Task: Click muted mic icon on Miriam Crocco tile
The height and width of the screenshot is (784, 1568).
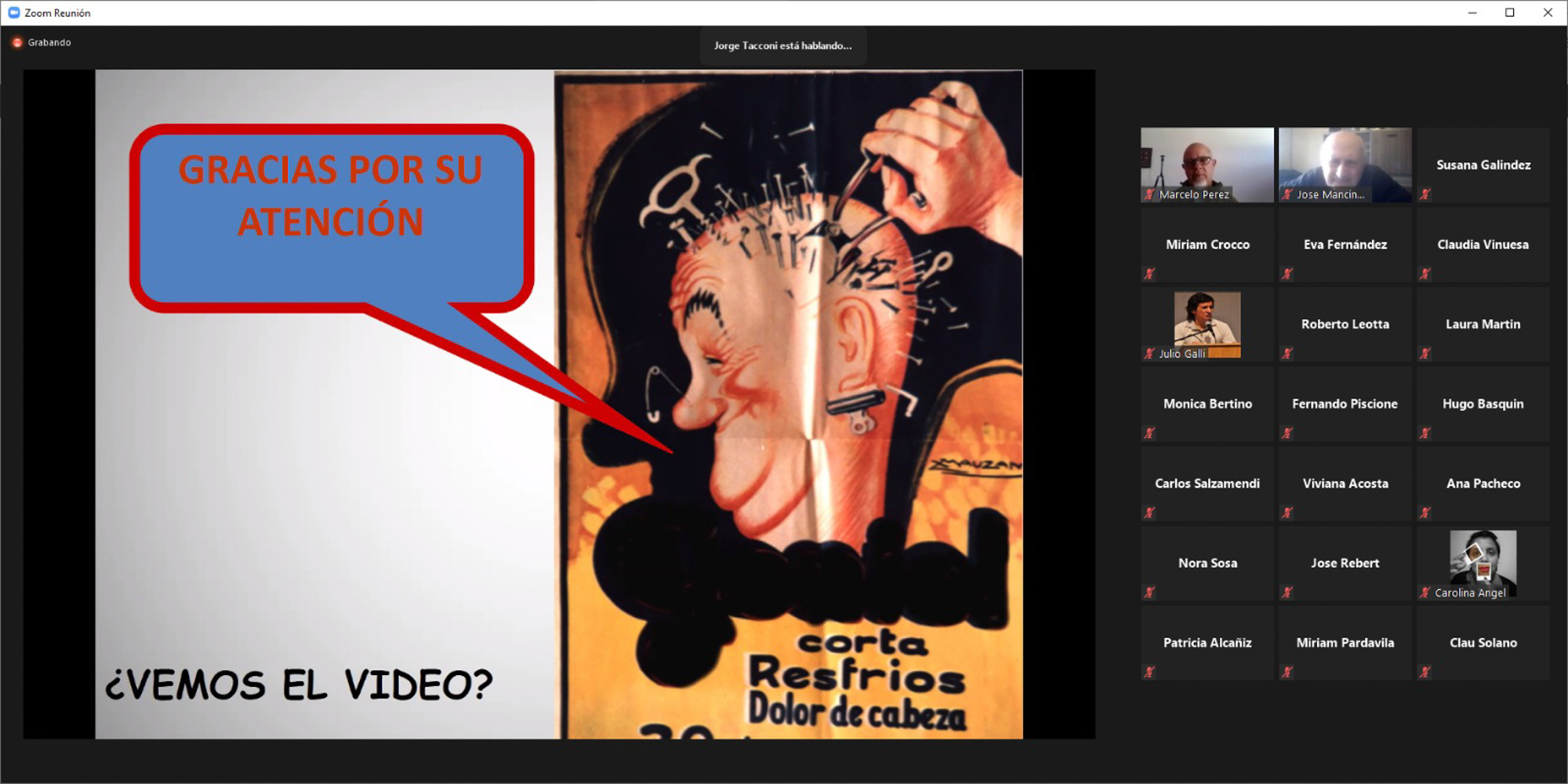Action: (1149, 274)
